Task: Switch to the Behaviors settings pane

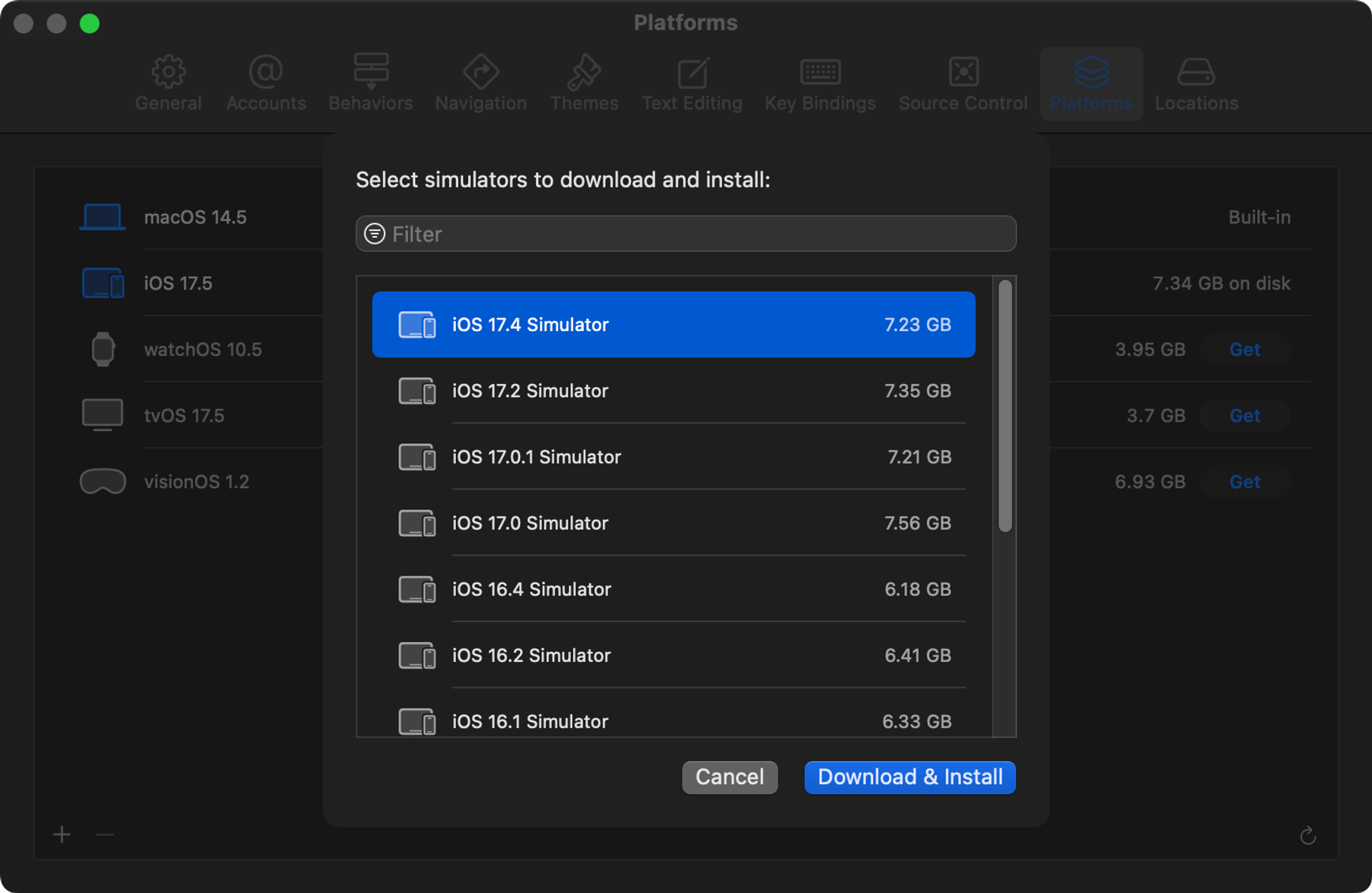Action: click(x=370, y=84)
